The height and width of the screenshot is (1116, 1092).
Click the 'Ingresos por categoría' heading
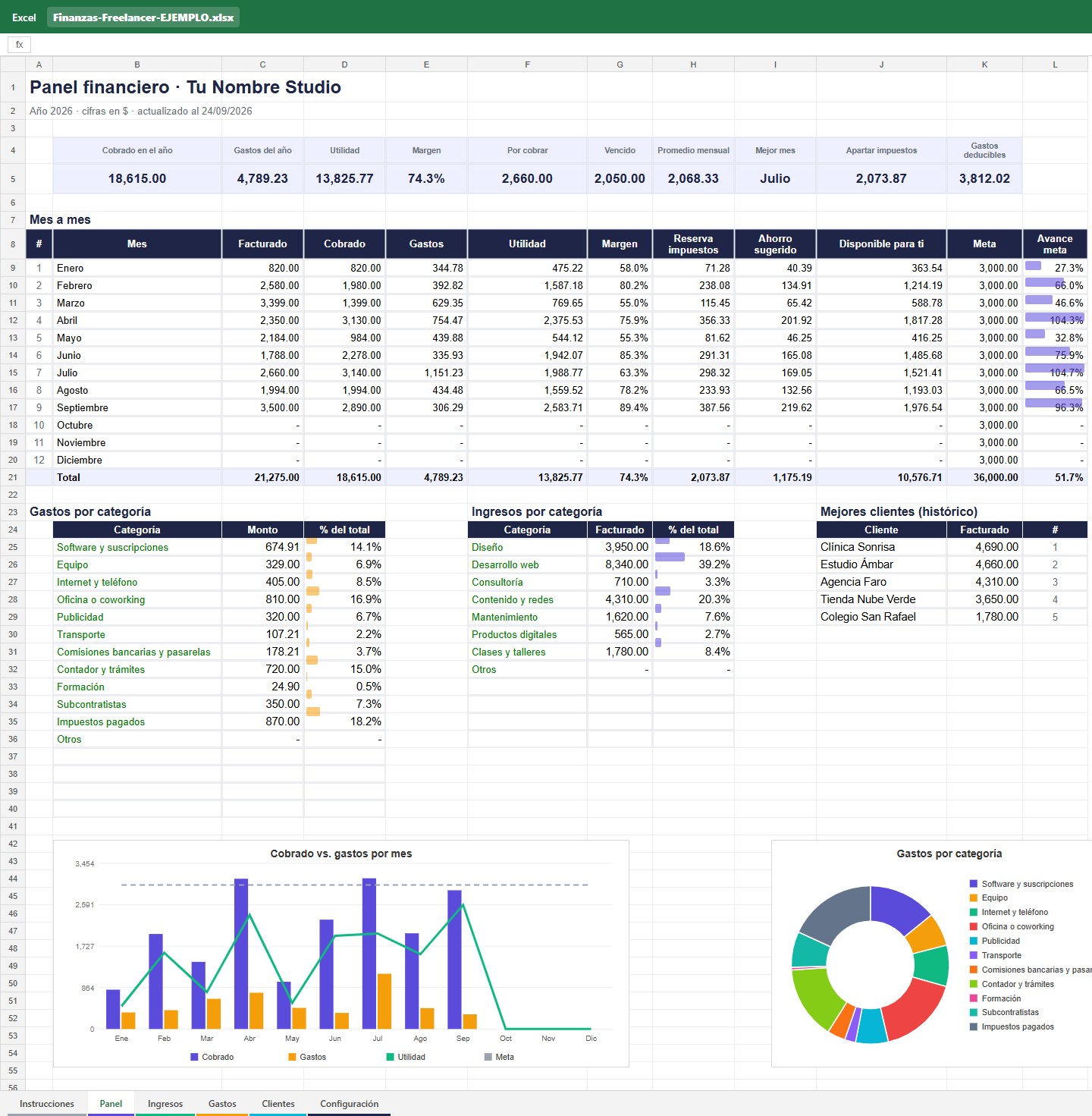tap(537, 511)
